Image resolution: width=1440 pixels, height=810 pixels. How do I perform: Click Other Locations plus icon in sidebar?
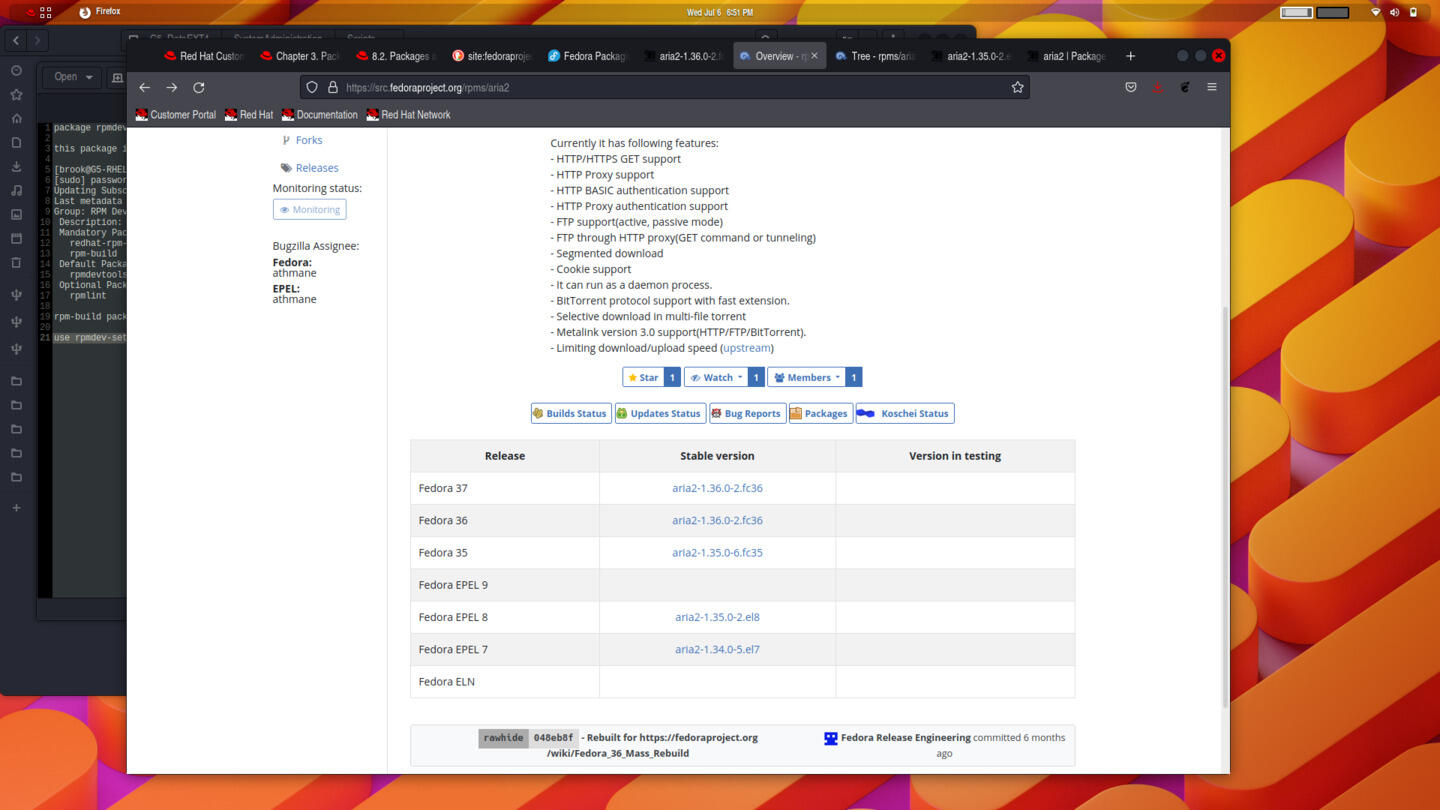[16, 508]
